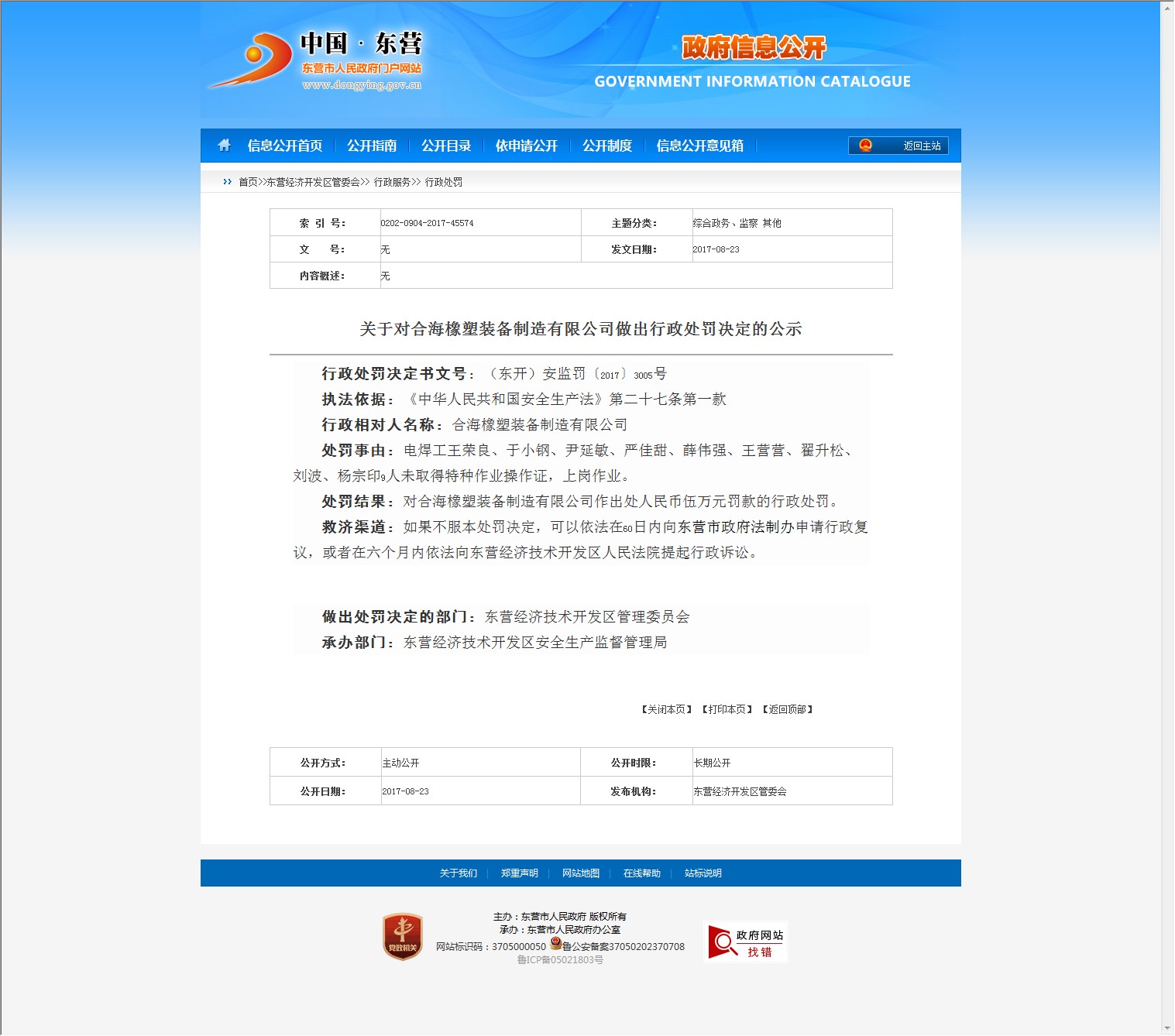Open the 党政机关 red badge icon
The image size is (1175, 1036).
click(402, 937)
